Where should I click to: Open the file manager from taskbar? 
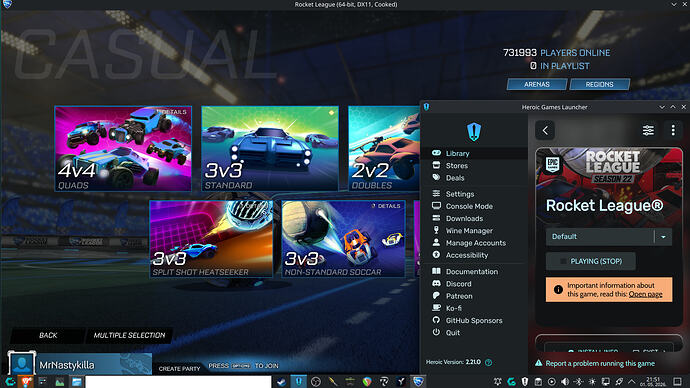coord(77,381)
